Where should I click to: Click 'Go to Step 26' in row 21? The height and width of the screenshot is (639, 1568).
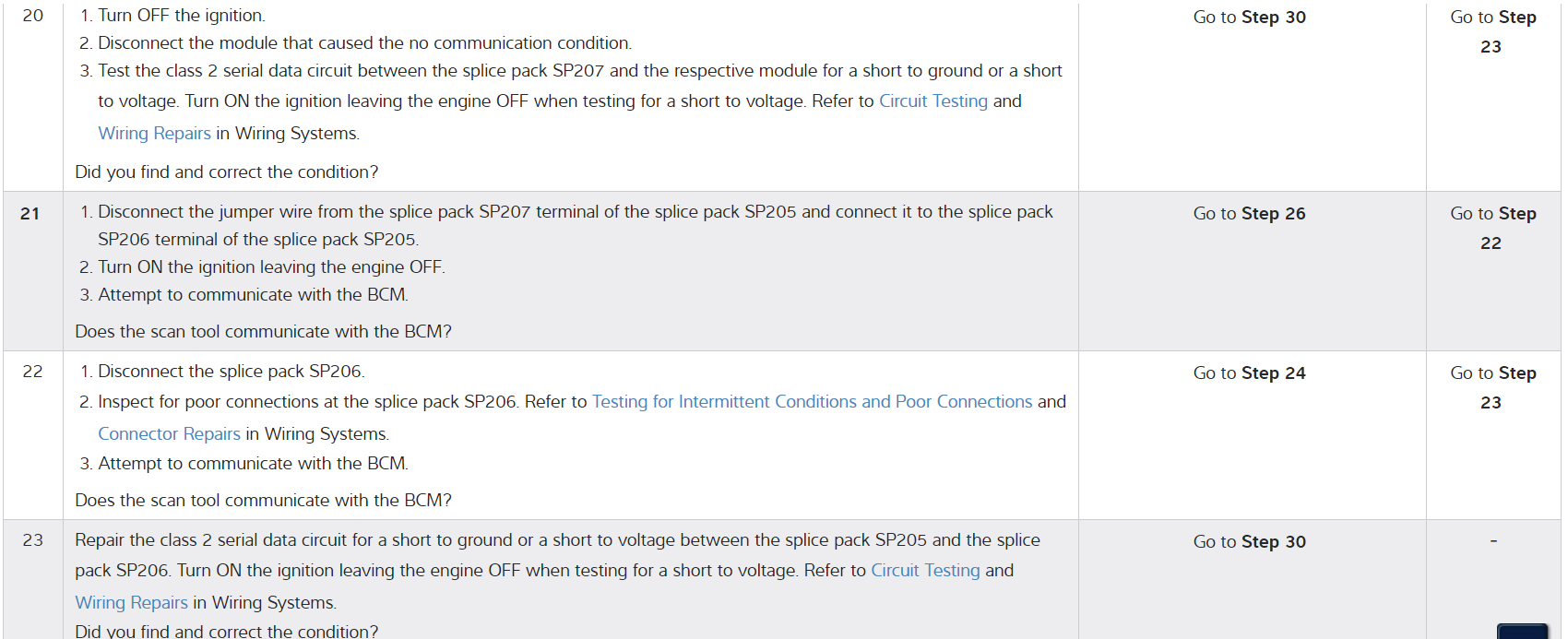coord(1249,214)
